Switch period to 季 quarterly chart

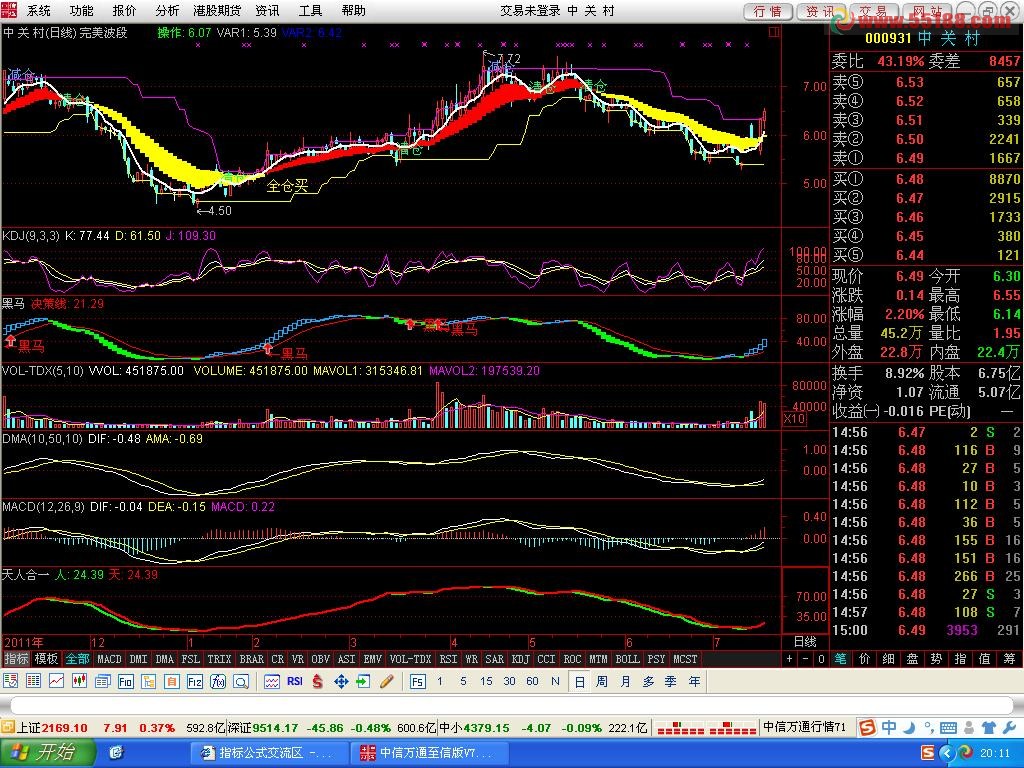point(671,682)
